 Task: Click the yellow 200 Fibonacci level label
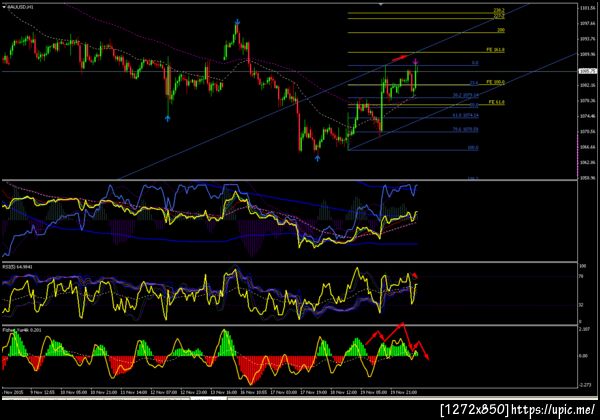tap(501, 30)
